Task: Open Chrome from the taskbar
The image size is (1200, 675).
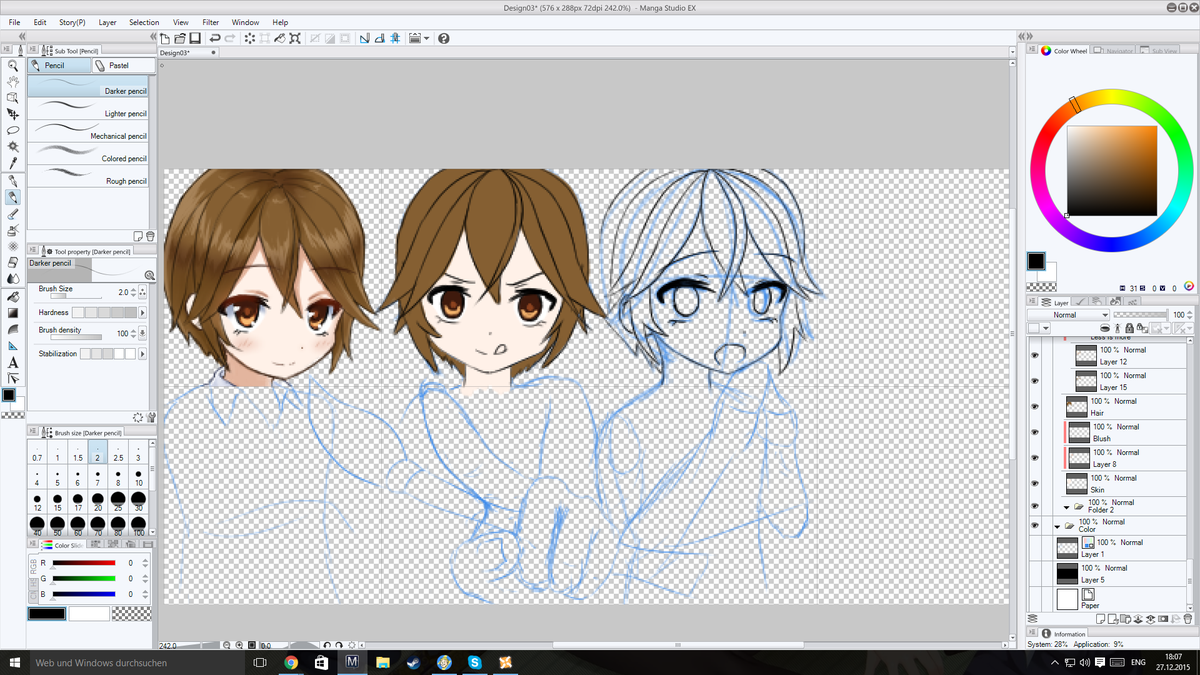Action: click(x=291, y=662)
